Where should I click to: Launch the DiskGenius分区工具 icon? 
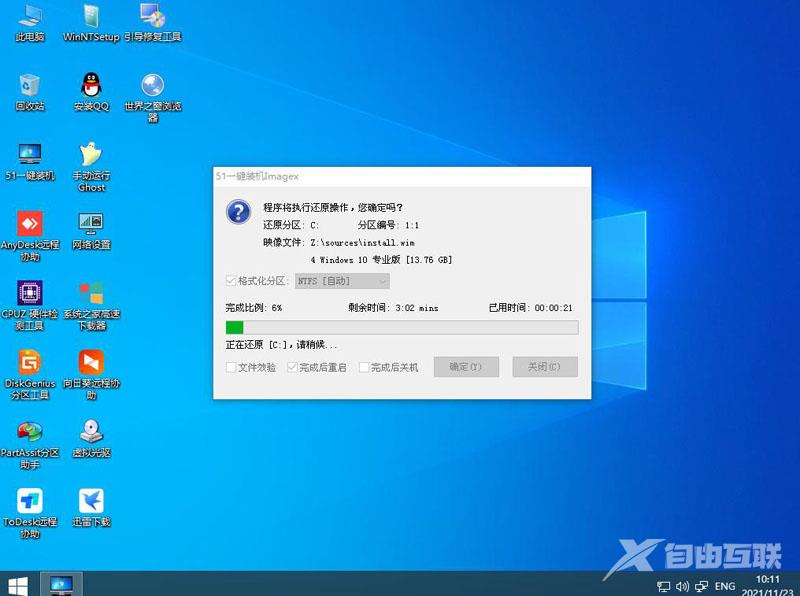(30, 375)
